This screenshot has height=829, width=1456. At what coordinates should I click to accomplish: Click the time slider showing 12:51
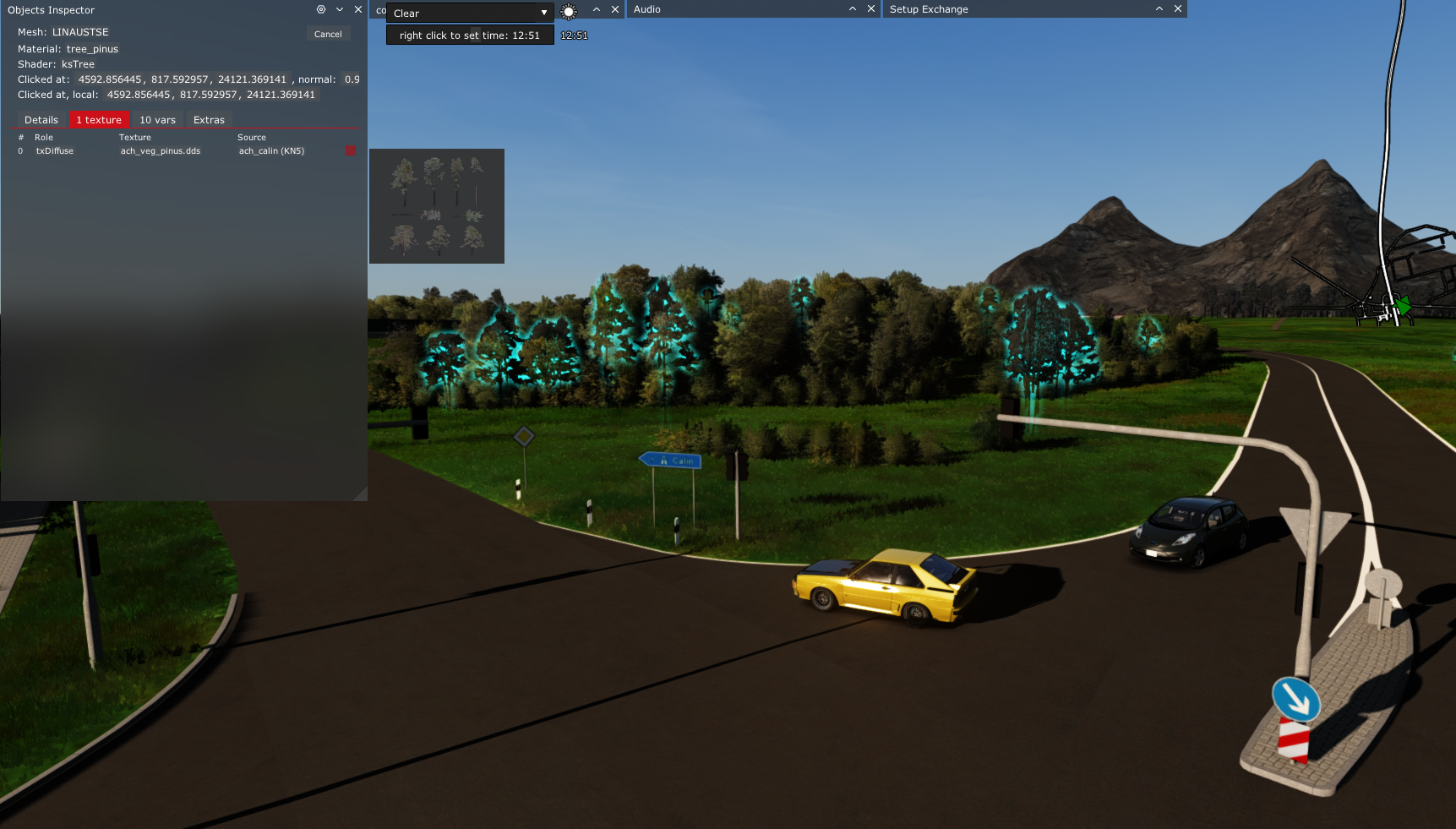pyautogui.click(x=470, y=35)
